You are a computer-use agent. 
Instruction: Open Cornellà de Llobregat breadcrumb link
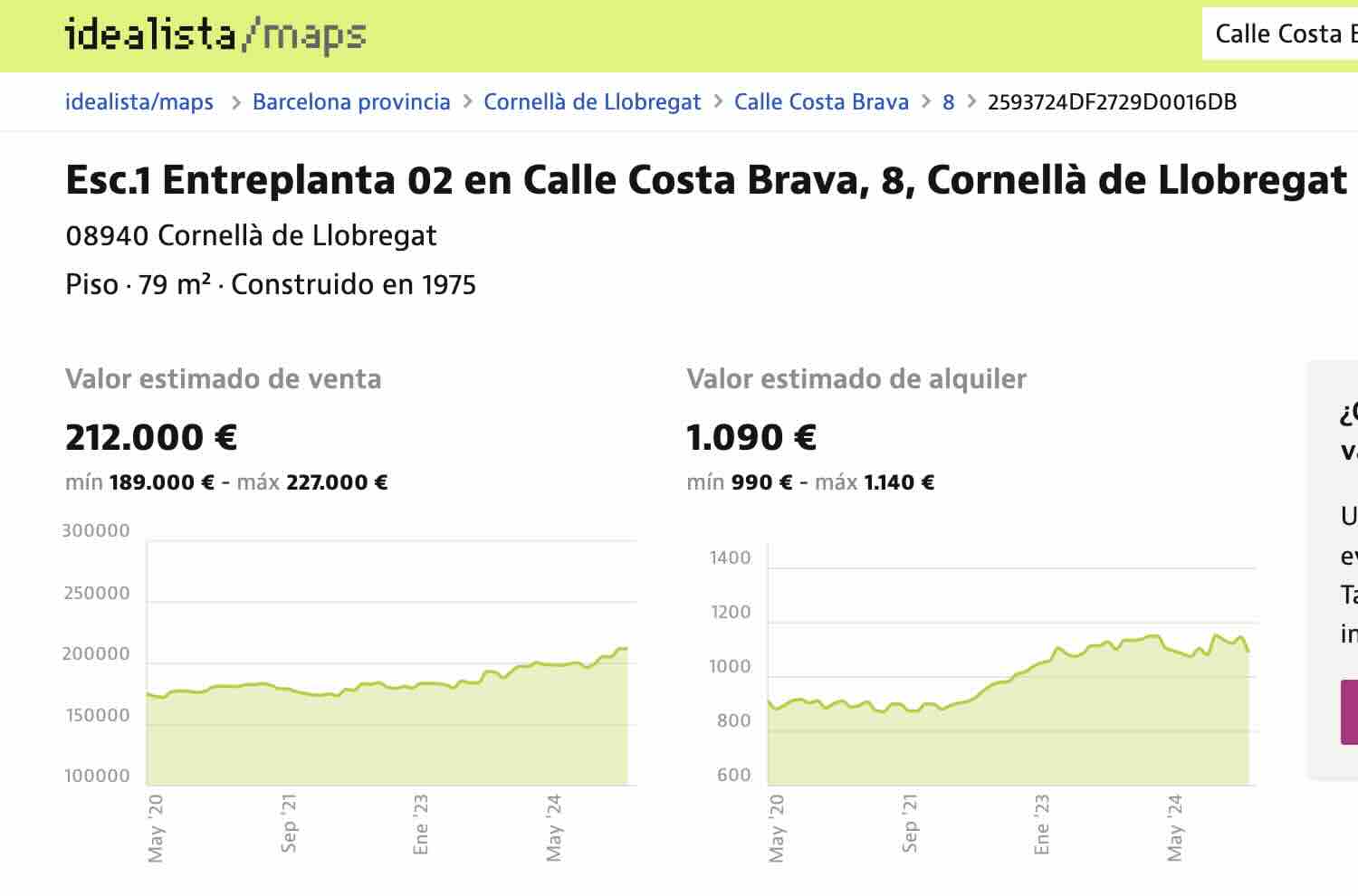pyautogui.click(x=592, y=102)
